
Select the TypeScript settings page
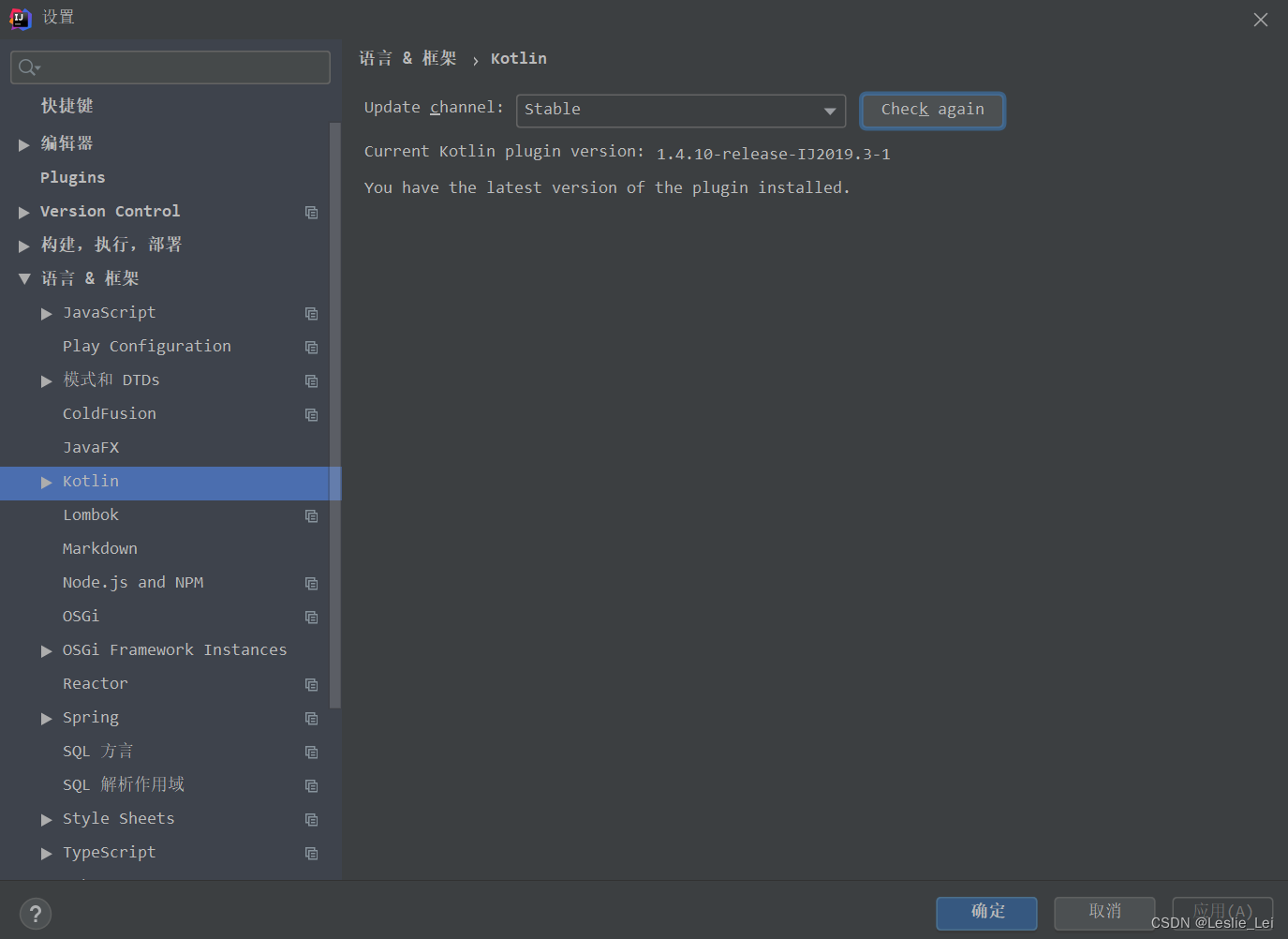[x=110, y=852]
